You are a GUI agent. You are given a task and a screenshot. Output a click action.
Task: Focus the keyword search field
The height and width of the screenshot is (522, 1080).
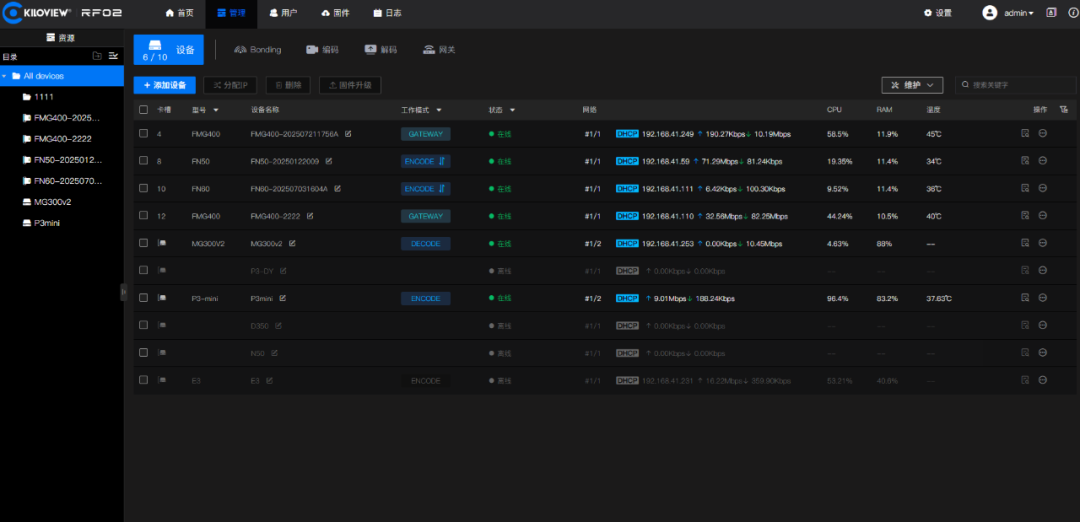[x=1008, y=86]
